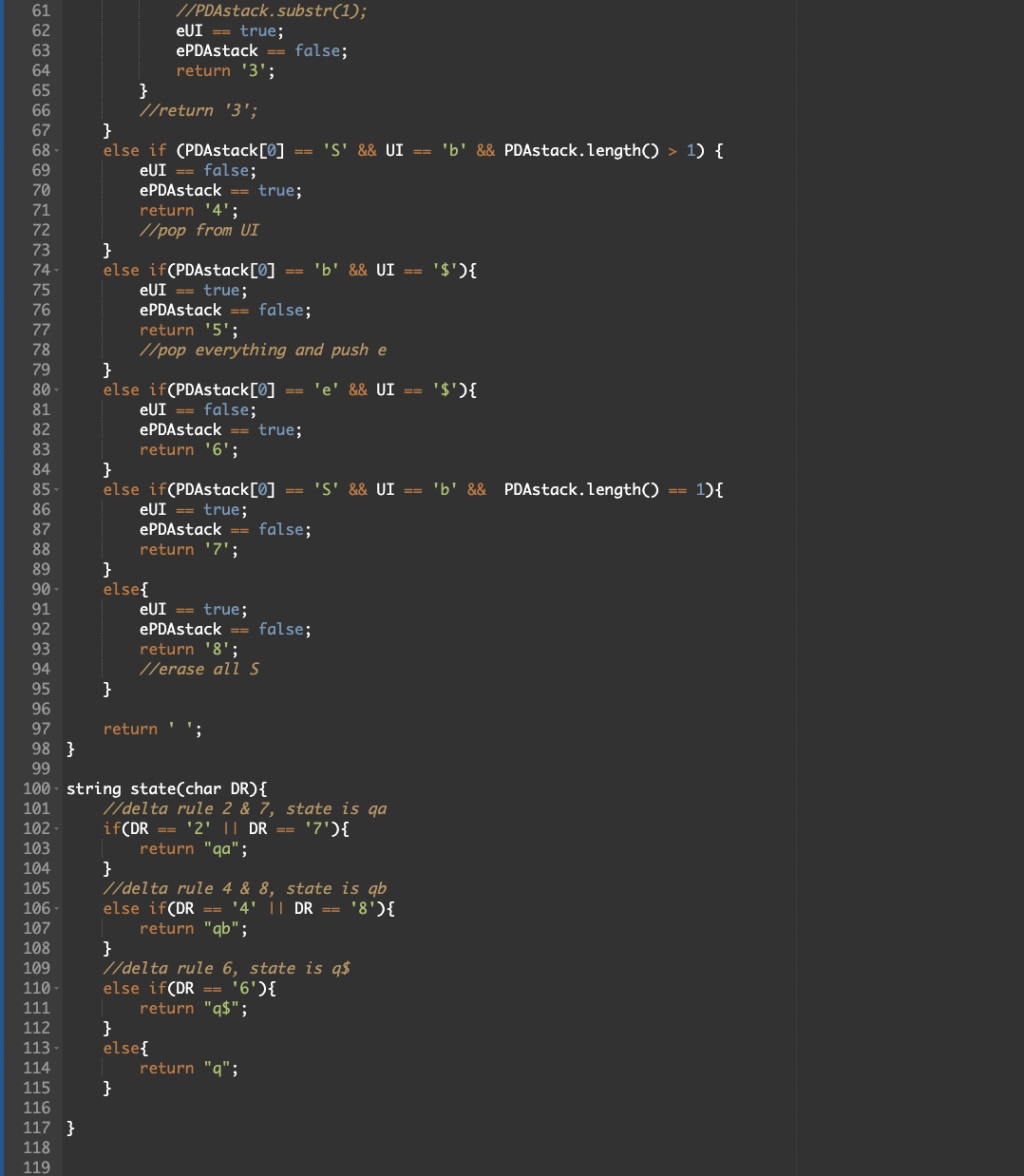Click the comment "//return '3';"
The image size is (1024, 1176).
[199, 110]
